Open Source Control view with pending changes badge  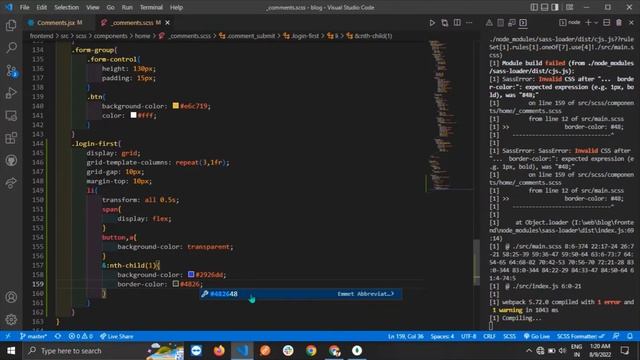click(11, 71)
